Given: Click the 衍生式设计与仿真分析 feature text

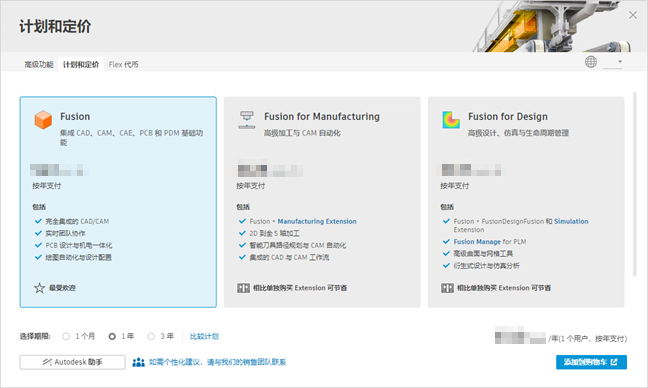Looking at the screenshot, I should click(x=486, y=266).
